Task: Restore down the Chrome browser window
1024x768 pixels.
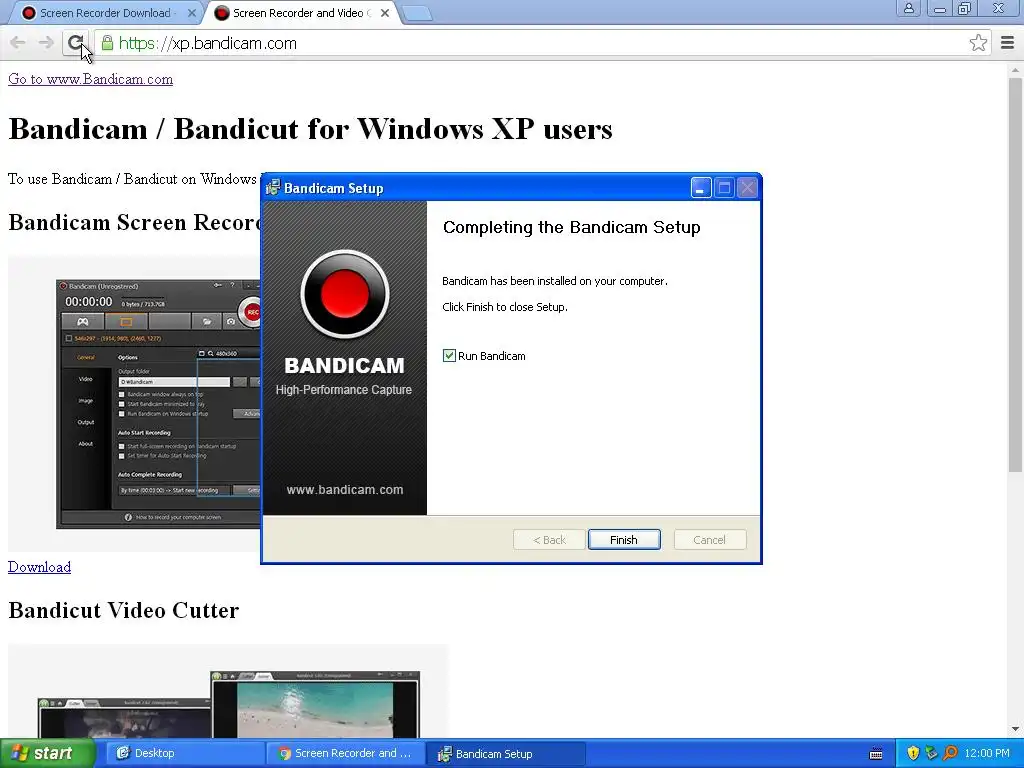Action: [x=965, y=8]
